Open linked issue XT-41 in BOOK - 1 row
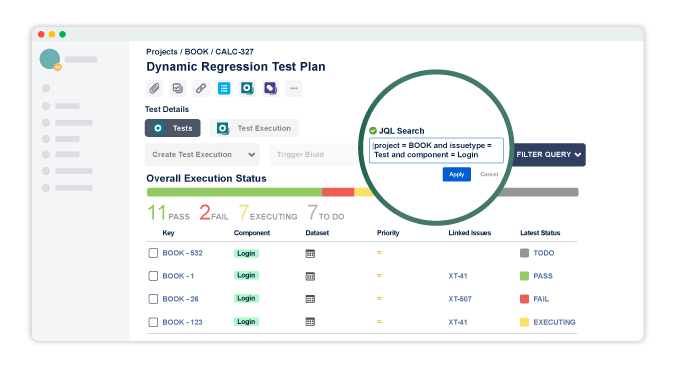675x369 pixels. click(458, 276)
